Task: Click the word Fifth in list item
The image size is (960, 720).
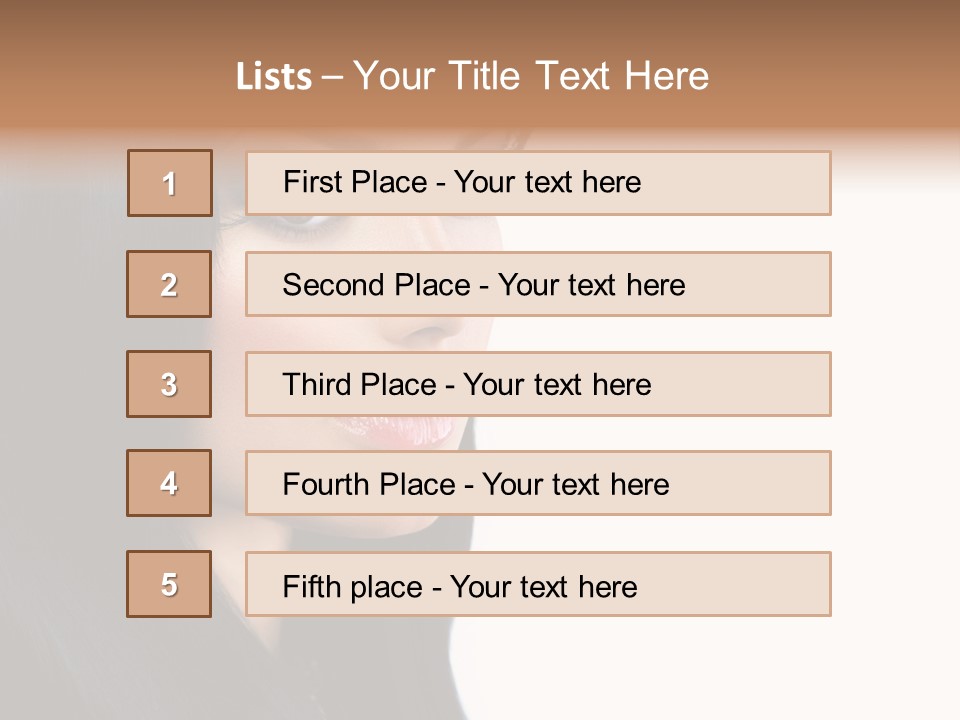Action: pos(311,586)
